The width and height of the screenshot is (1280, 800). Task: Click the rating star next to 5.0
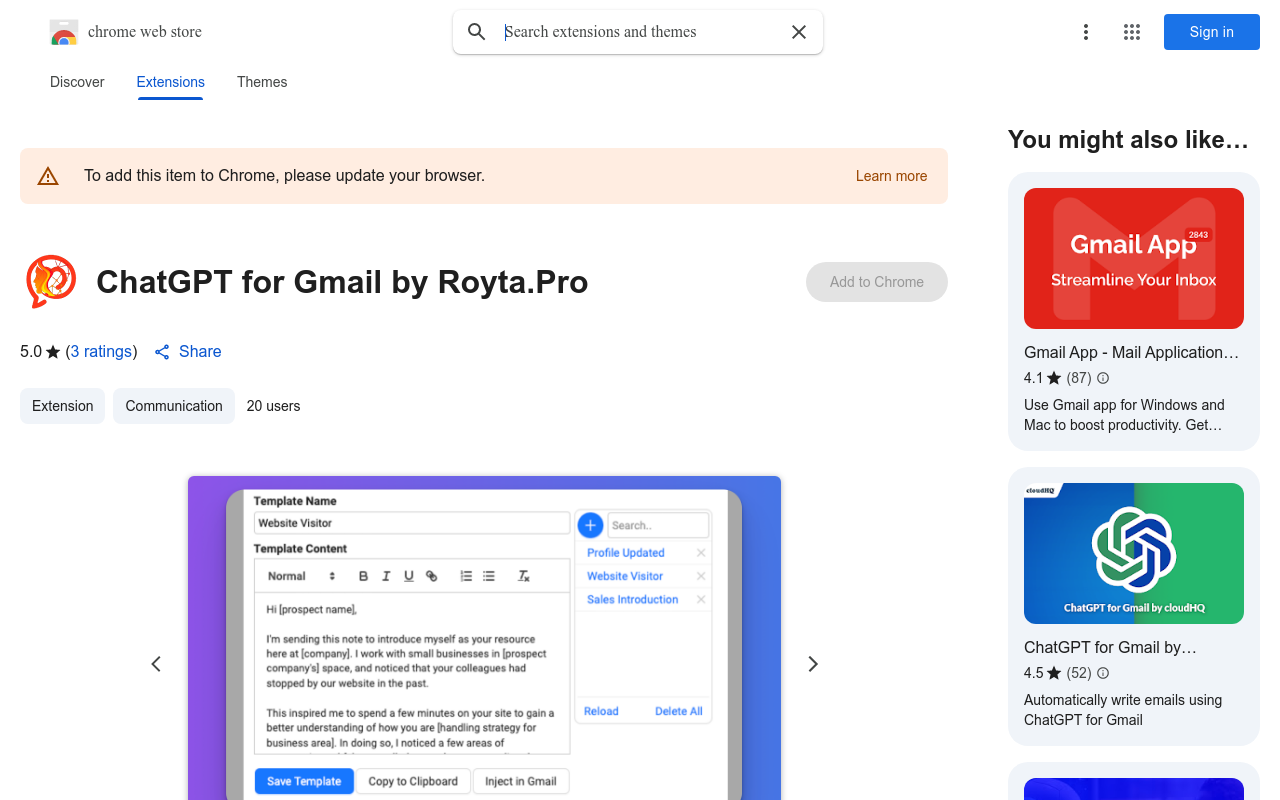pos(53,352)
